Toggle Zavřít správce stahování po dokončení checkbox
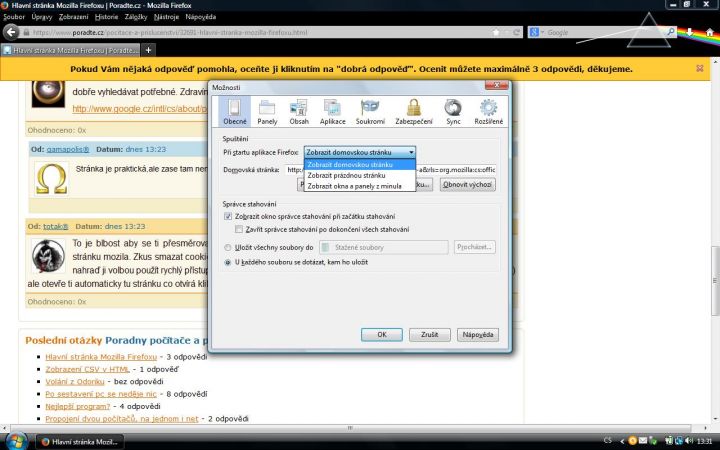Screen dimensions: 720x450 click(x=239, y=229)
